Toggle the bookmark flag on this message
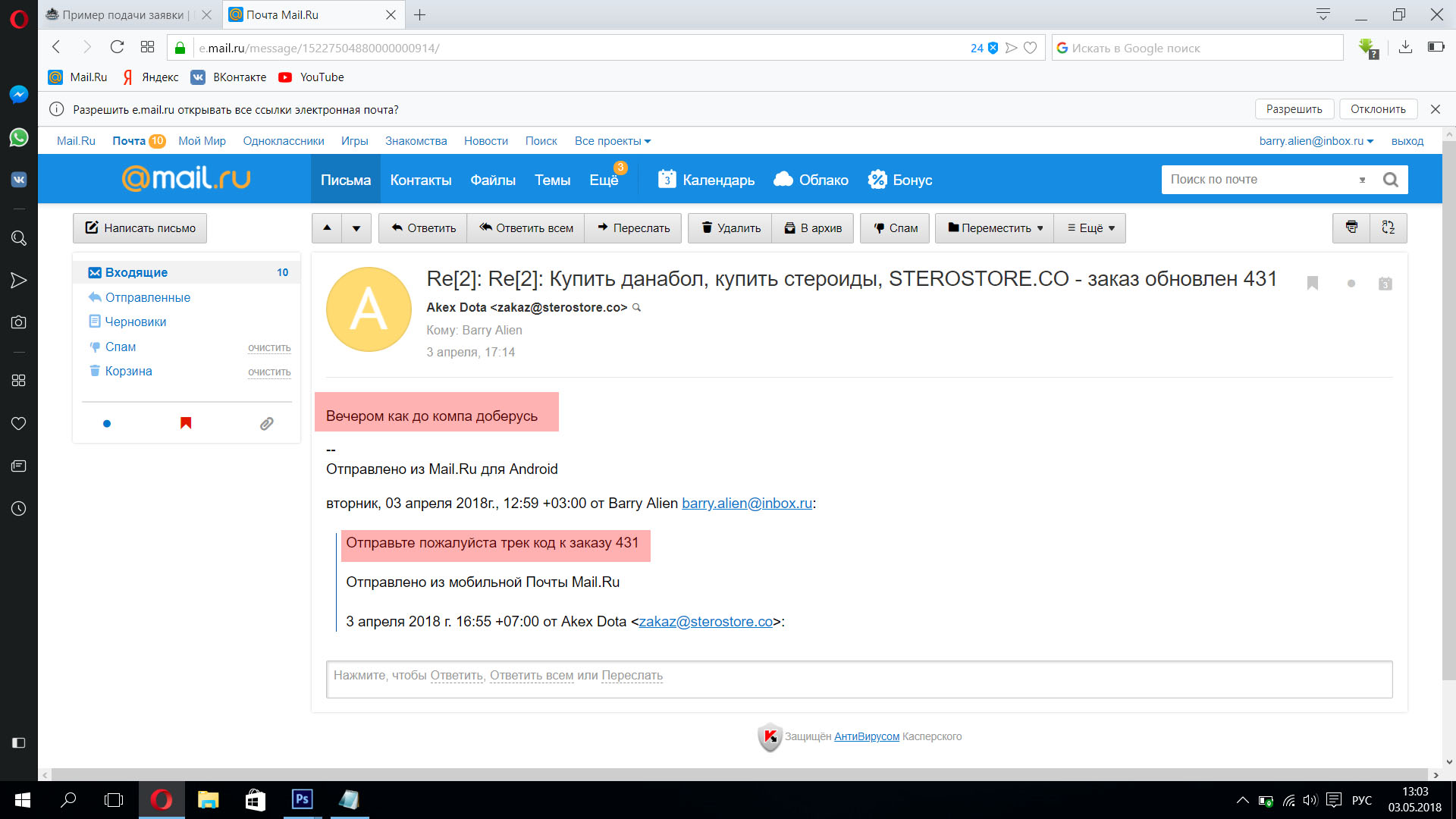 1313,283
